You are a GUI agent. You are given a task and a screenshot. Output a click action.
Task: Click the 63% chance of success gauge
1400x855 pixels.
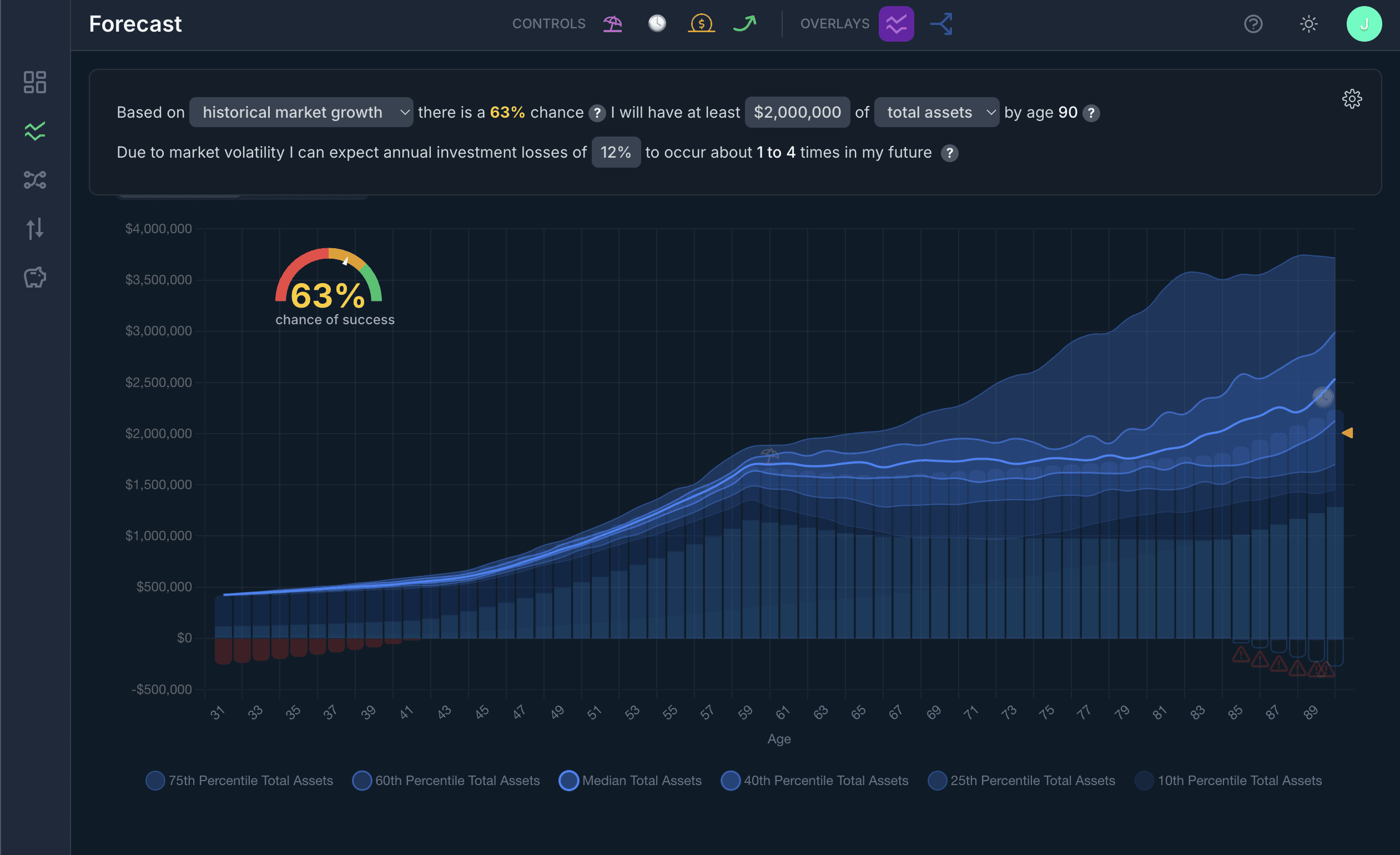334,287
